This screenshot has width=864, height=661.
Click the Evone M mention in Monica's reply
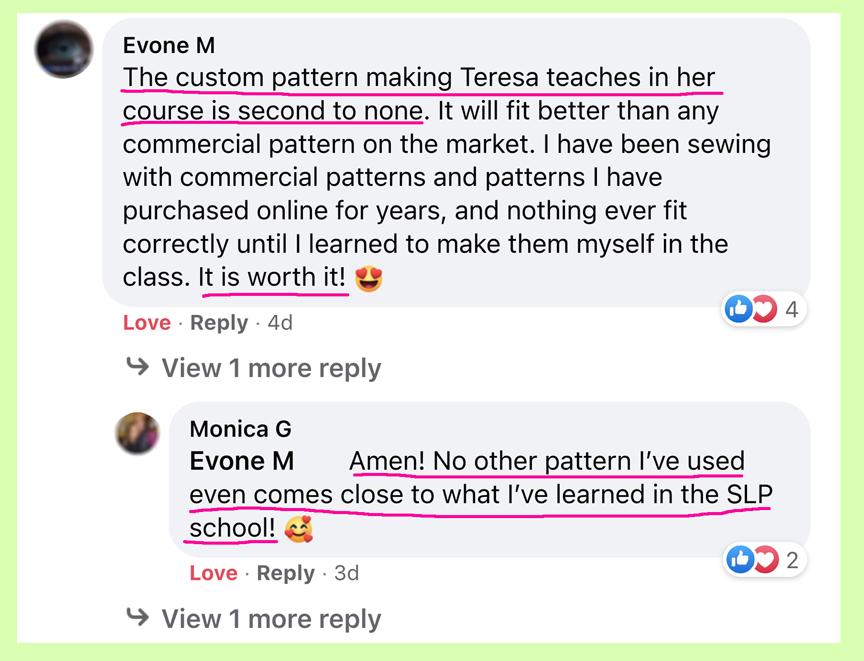click(x=244, y=461)
